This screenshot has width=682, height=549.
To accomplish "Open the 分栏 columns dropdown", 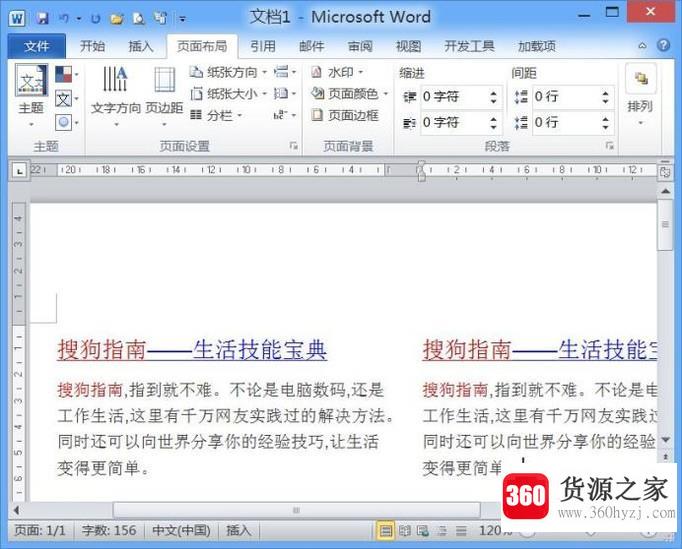I will pos(216,115).
